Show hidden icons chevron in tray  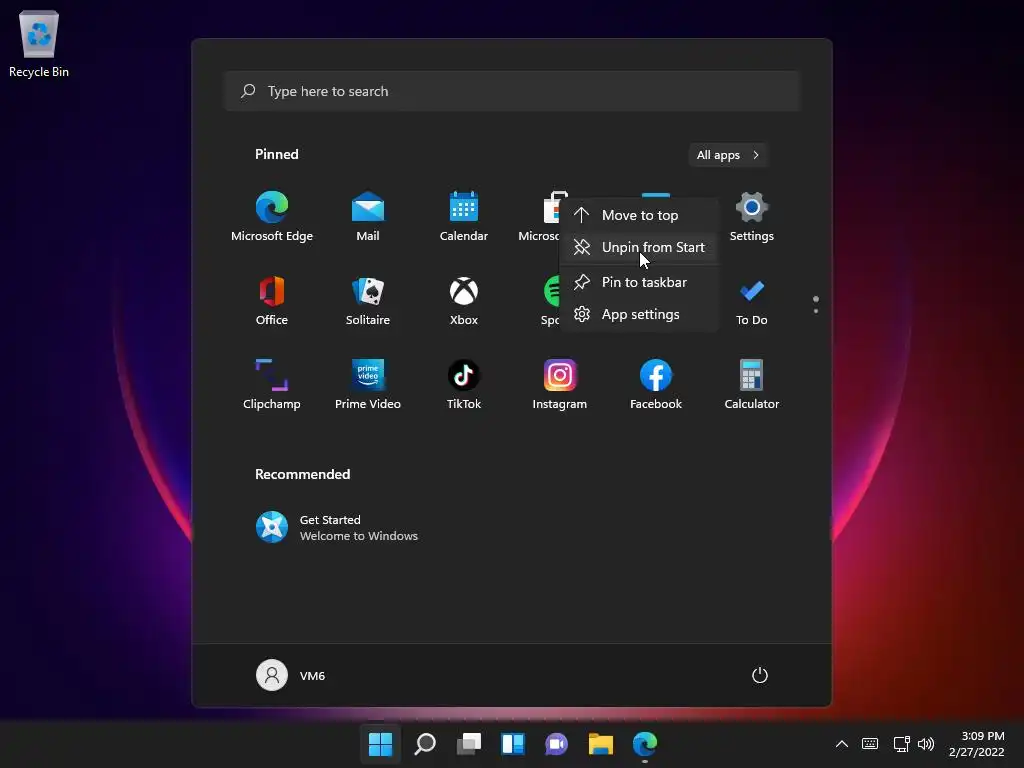click(842, 744)
